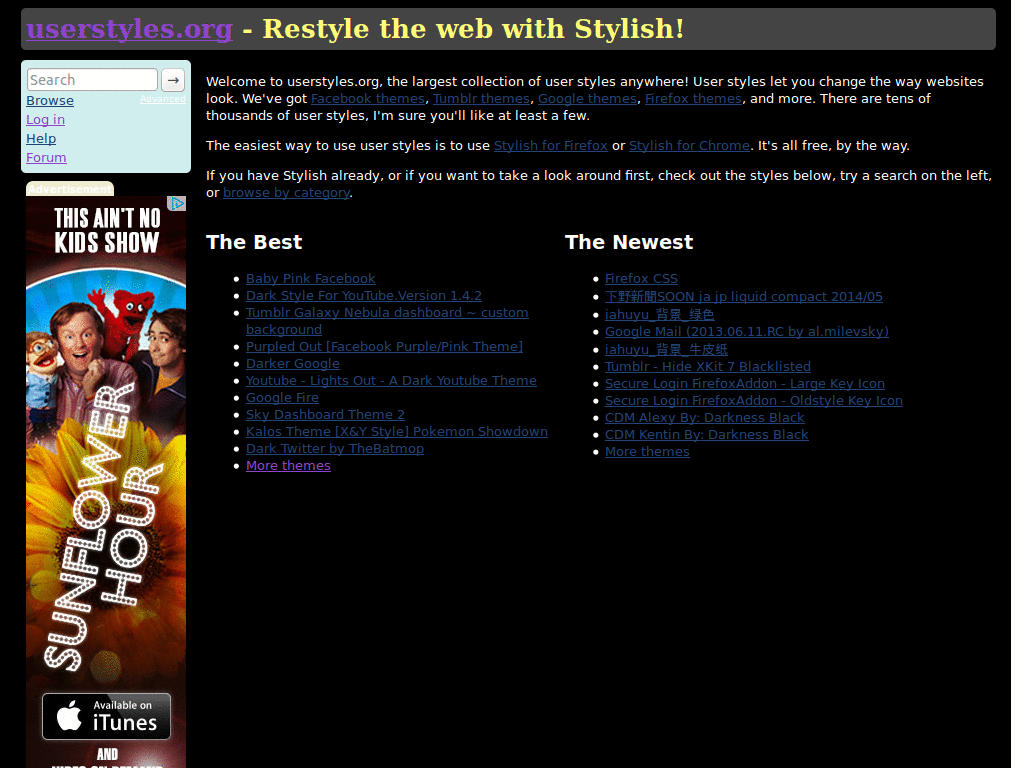Open Secure Login FirefoxAddon - Oldstyle Key Icon
Viewport: 1024px width, 768px height.
pos(754,400)
